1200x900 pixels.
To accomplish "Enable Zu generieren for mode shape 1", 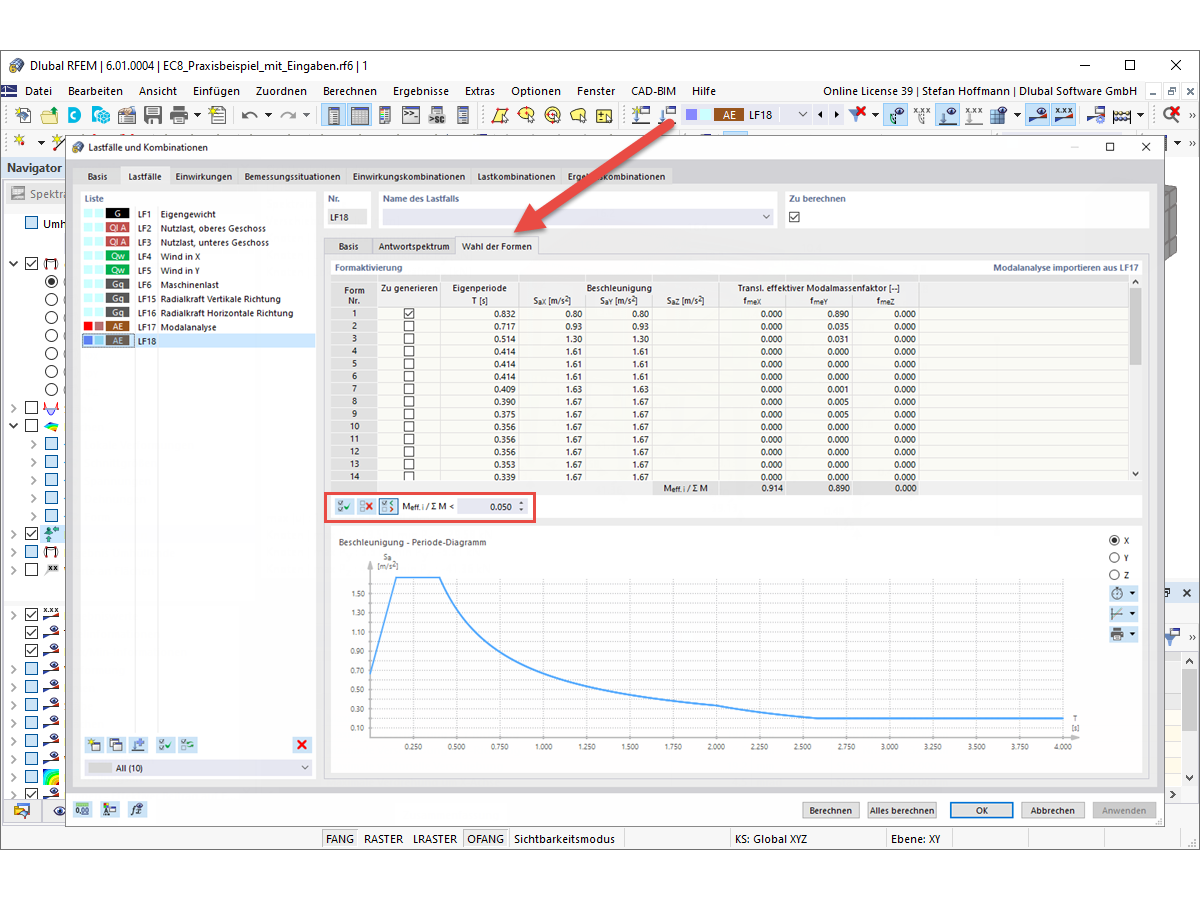I will coord(411,312).
